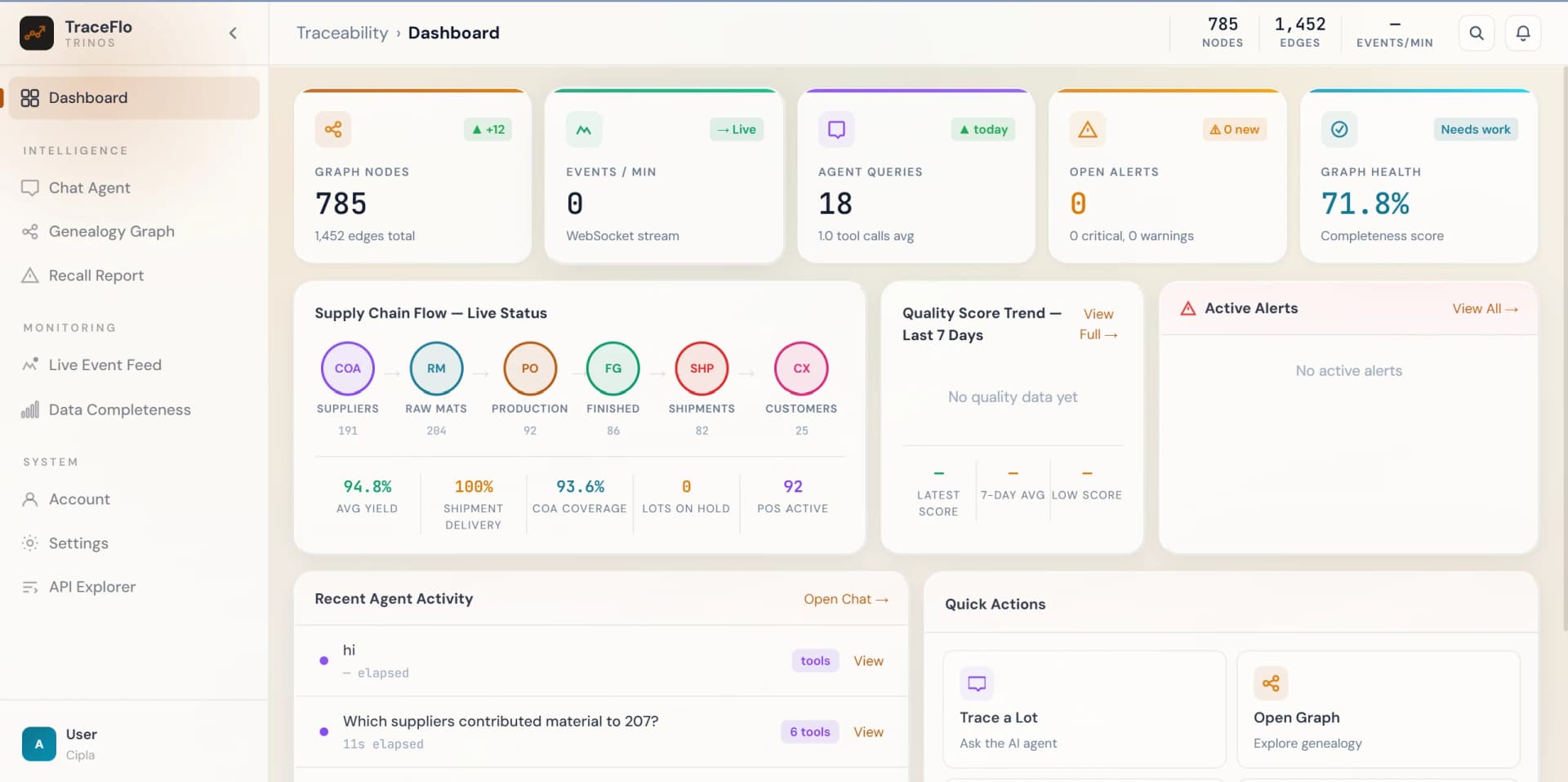Click the '0 new' alerts badge
This screenshot has height=782, width=1568.
coord(1235,129)
